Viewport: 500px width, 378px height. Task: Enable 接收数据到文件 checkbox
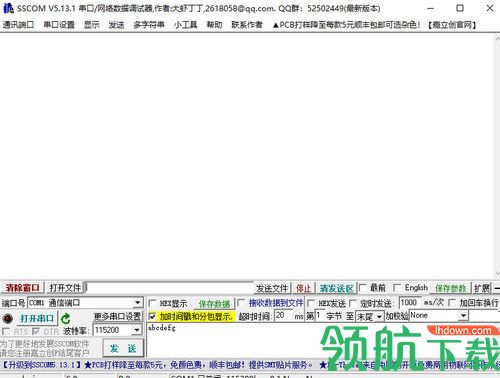point(241,303)
